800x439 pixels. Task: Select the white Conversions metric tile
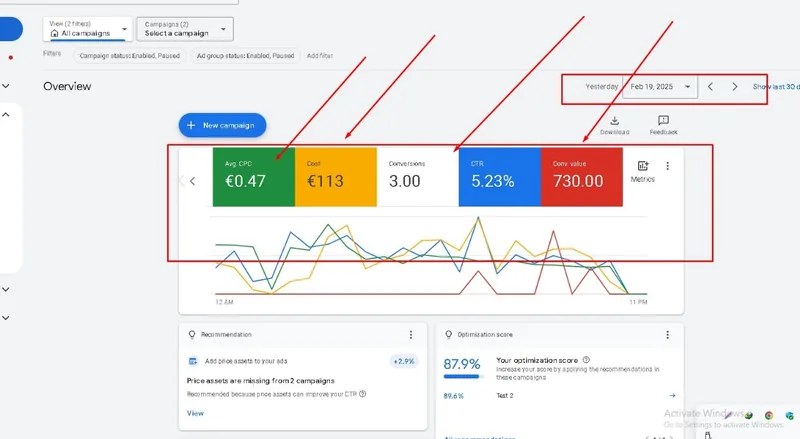418,177
